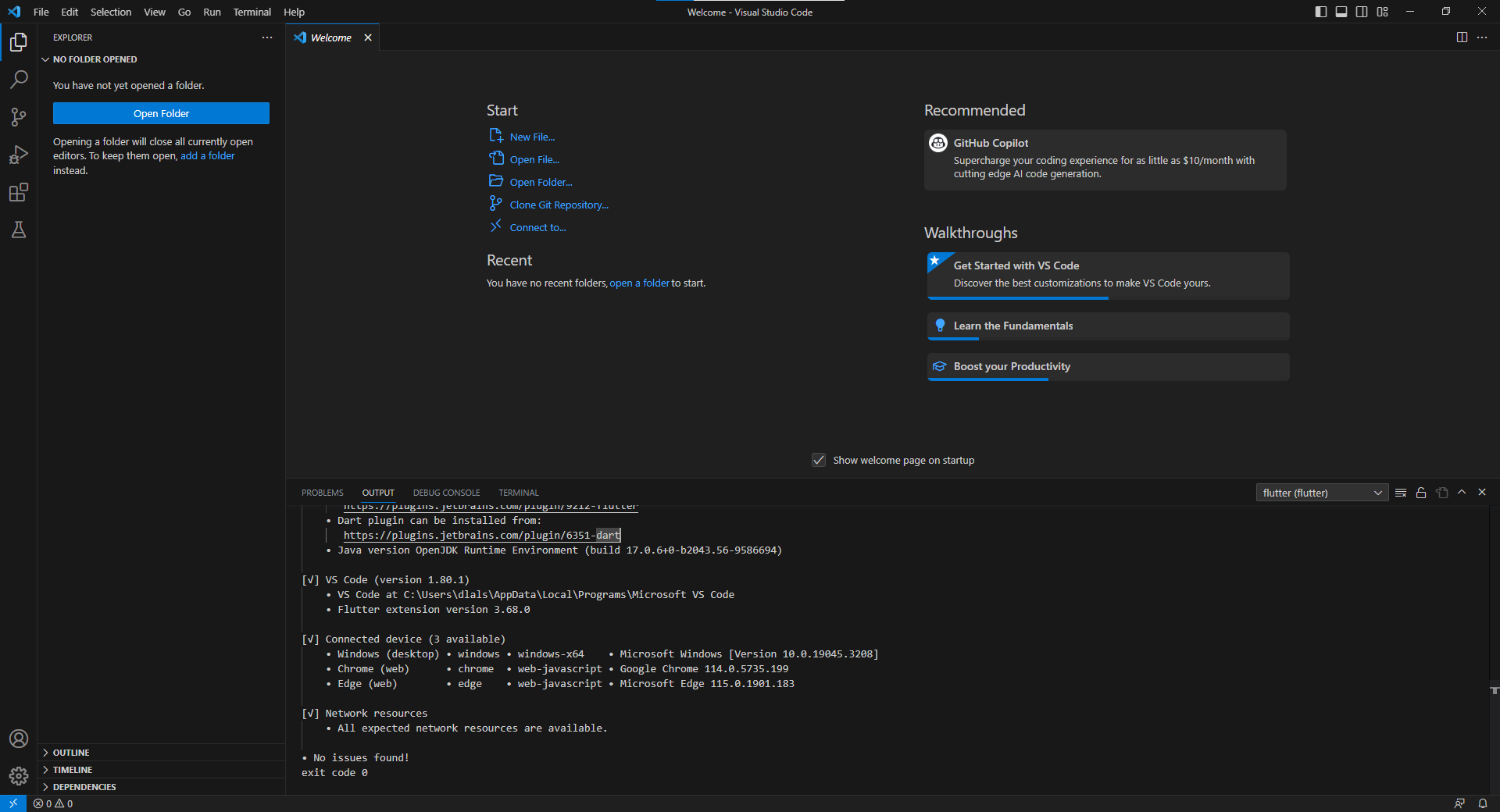Open customize layout icon
The width and height of the screenshot is (1500, 812).
pos(1383,12)
